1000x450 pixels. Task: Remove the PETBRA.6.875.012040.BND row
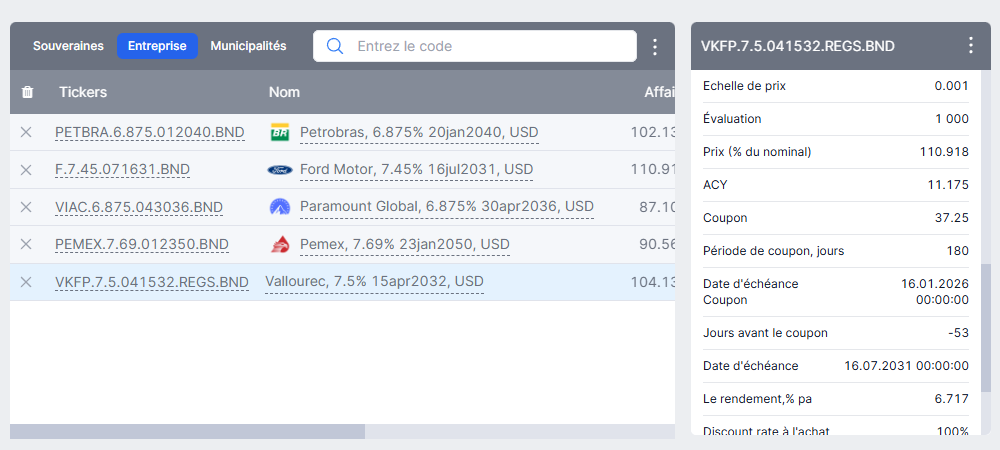click(x=26, y=132)
